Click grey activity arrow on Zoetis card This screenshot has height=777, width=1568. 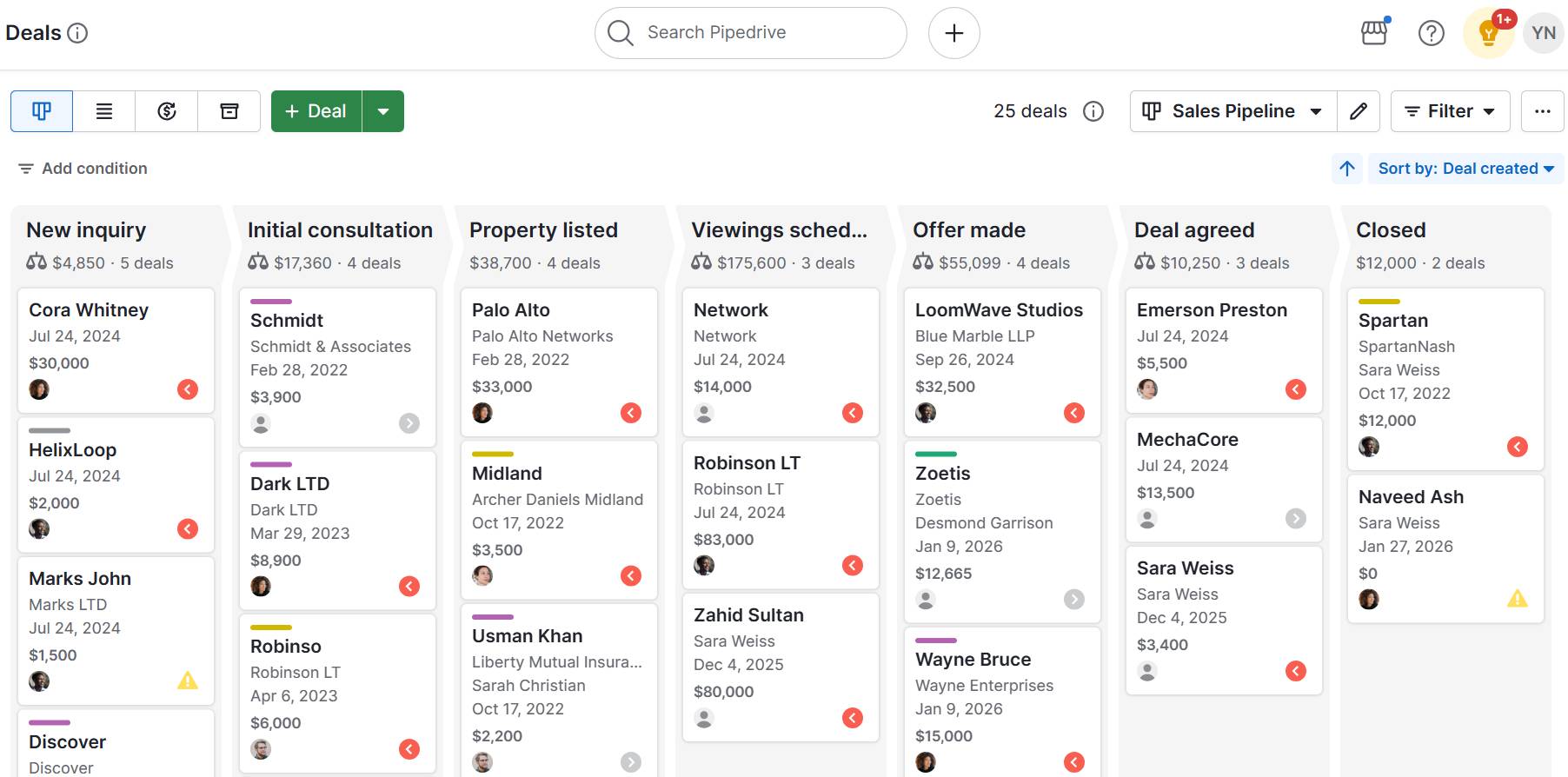click(1074, 599)
